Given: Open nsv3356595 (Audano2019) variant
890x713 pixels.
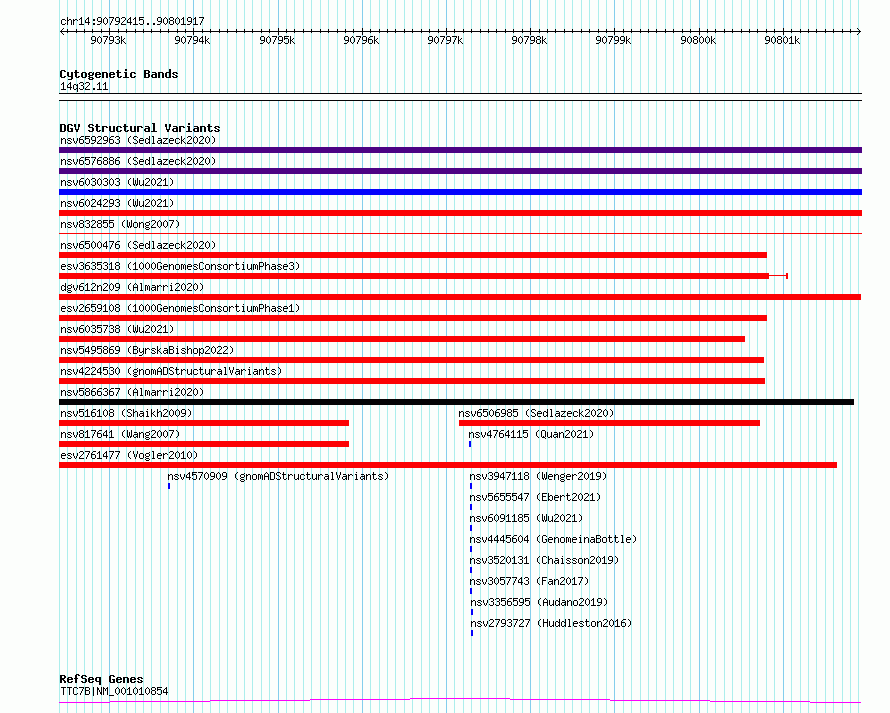Looking at the screenshot, I should coord(539,602).
